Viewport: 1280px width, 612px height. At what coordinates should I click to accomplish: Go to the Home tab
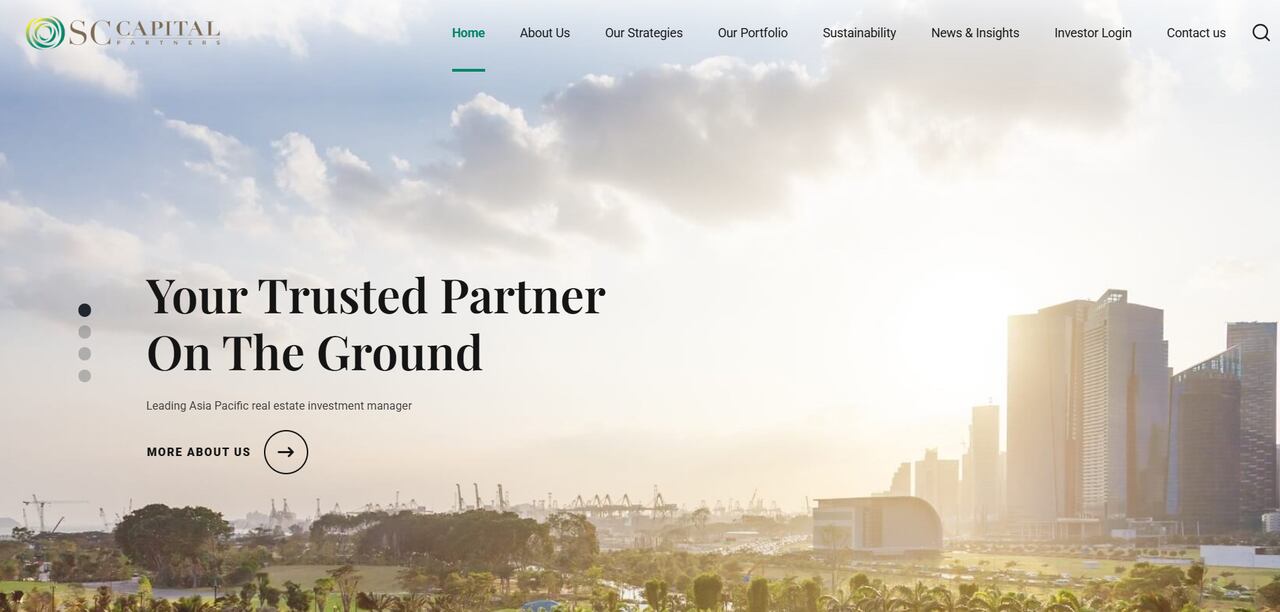(468, 33)
